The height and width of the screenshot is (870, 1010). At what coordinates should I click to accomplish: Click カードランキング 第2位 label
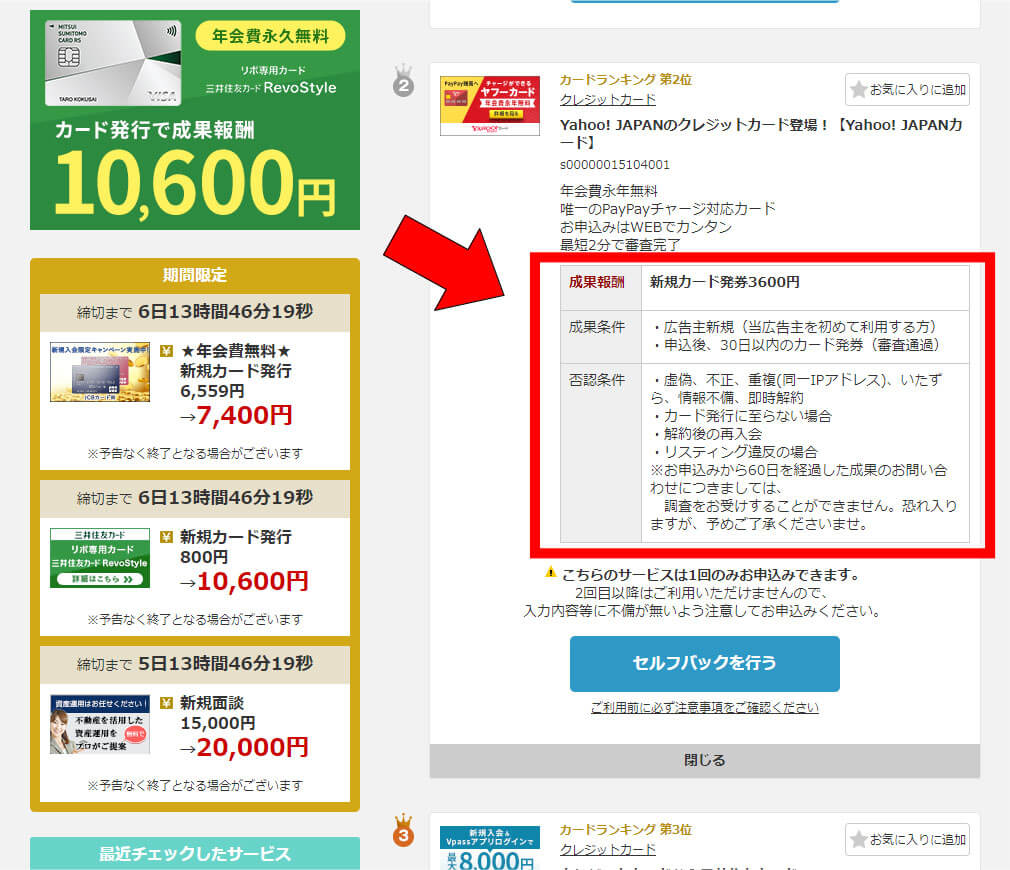click(x=625, y=80)
